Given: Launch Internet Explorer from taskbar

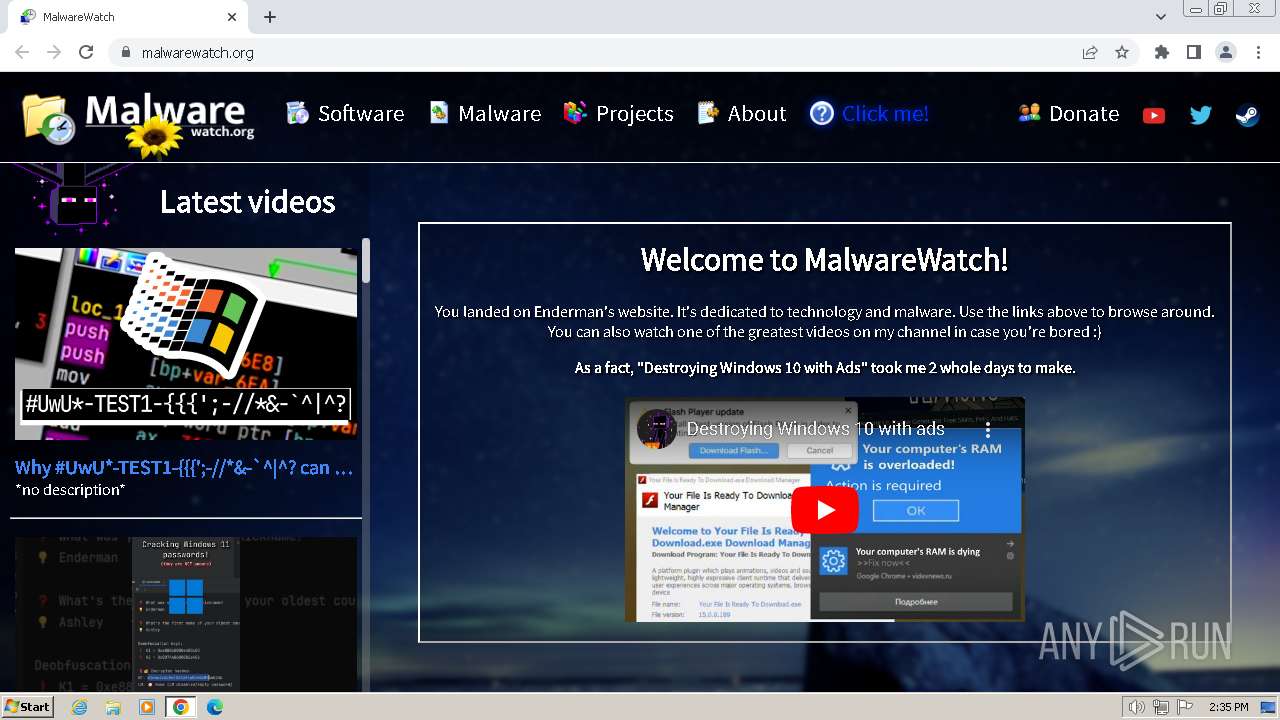Looking at the screenshot, I should tap(80, 707).
